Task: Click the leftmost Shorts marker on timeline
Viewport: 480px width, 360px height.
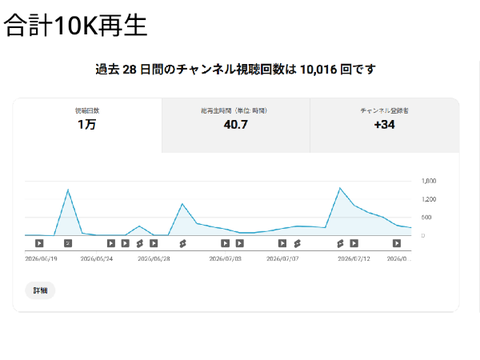Action: pyautogui.click(x=140, y=244)
